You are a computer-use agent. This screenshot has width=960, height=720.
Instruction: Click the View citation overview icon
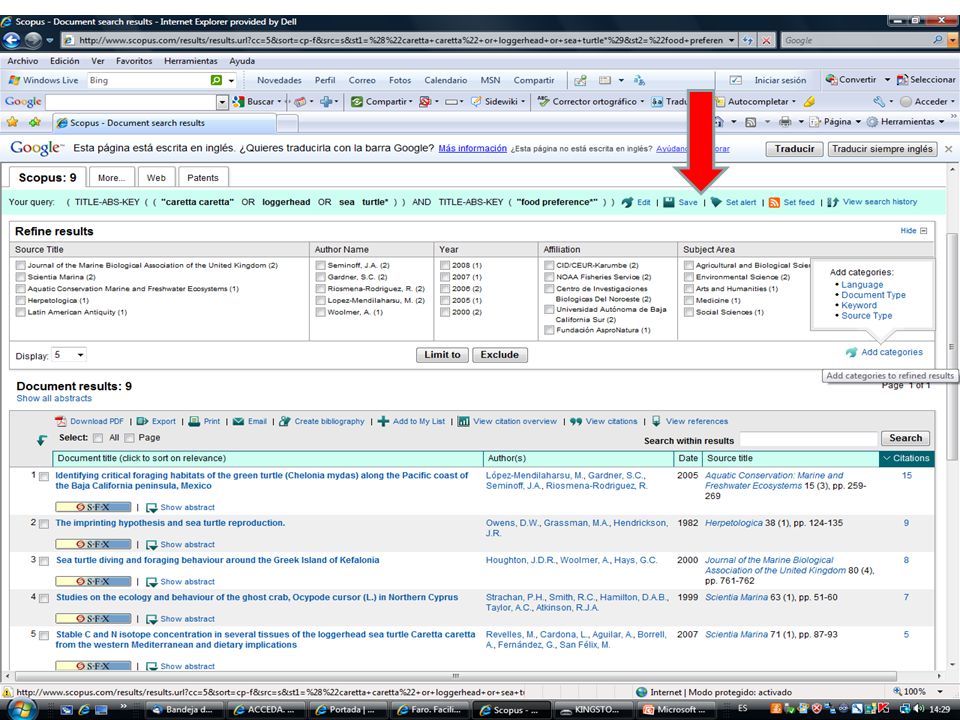(x=463, y=421)
